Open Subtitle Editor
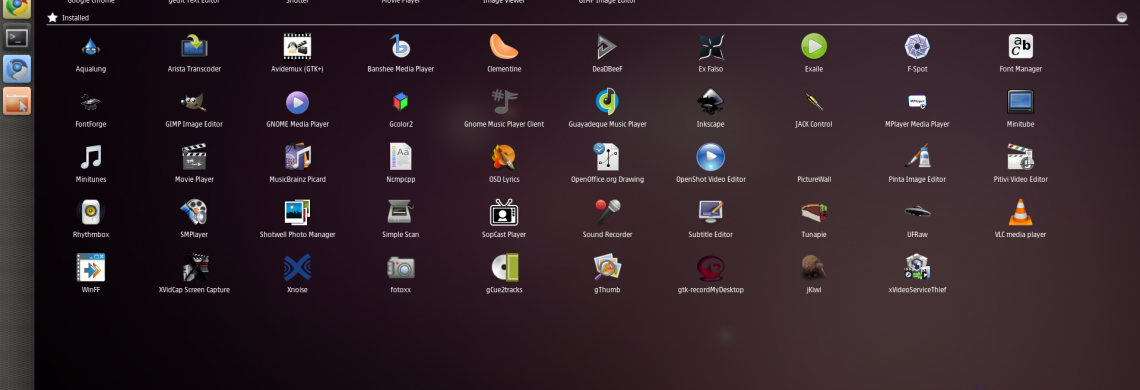The height and width of the screenshot is (390, 1140). pyautogui.click(x=710, y=213)
